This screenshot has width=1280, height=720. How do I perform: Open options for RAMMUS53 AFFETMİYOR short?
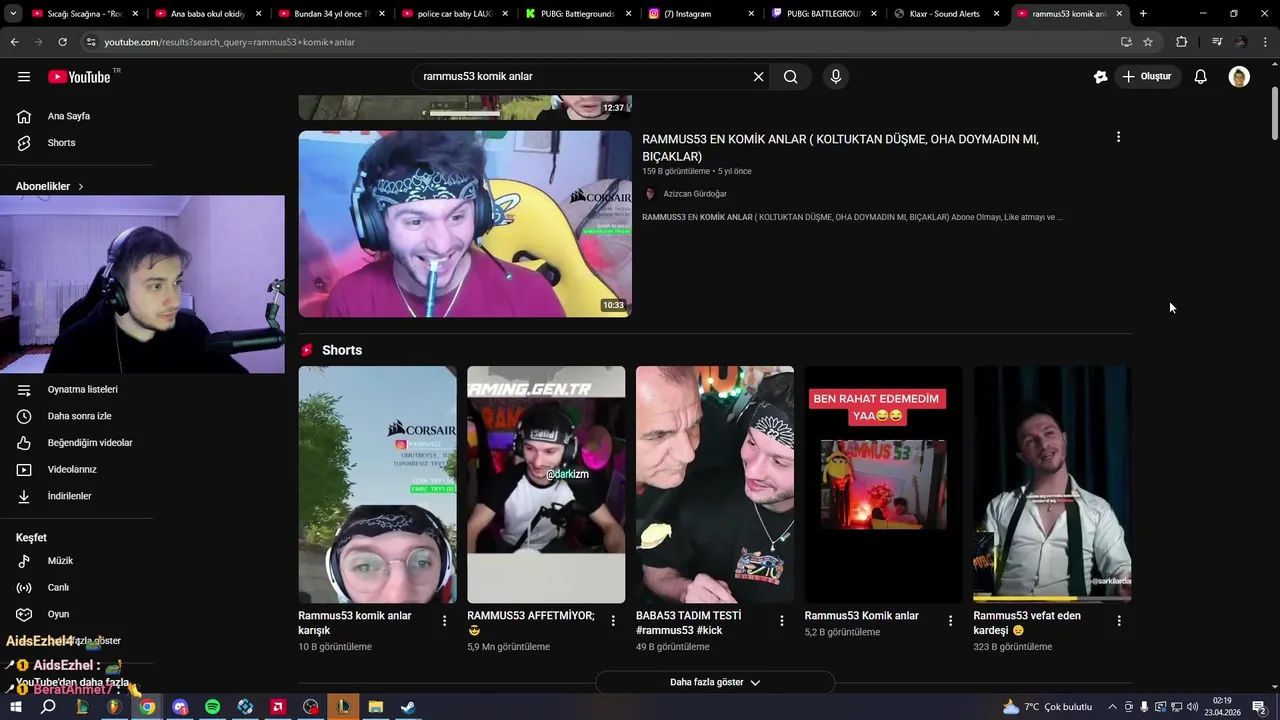[x=613, y=621]
